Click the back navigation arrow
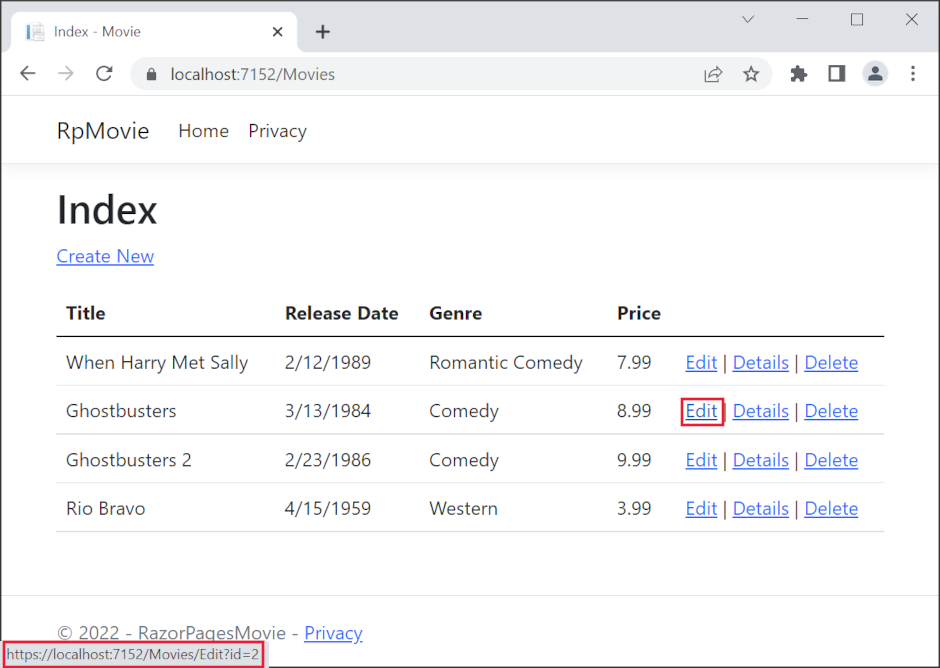940x668 pixels. (27, 73)
